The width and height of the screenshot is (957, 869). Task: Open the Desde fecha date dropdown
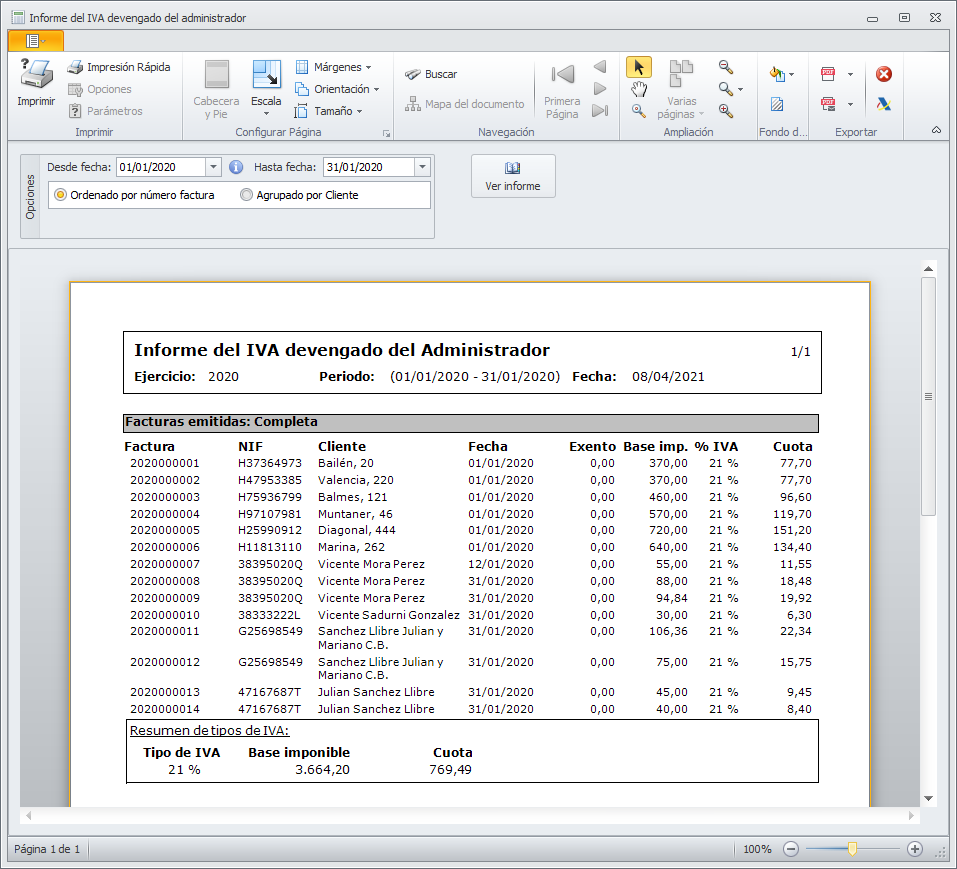point(213,167)
